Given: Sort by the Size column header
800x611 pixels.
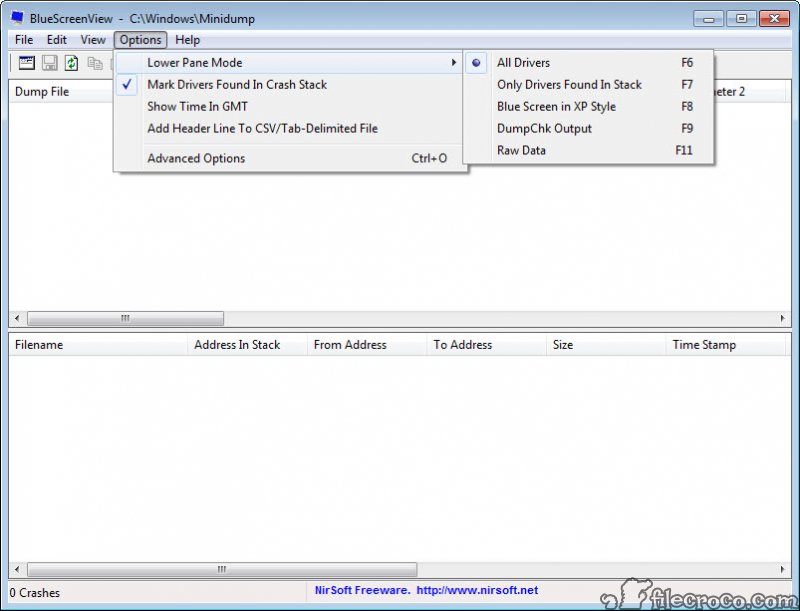Looking at the screenshot, I should [x=606, y=345].
